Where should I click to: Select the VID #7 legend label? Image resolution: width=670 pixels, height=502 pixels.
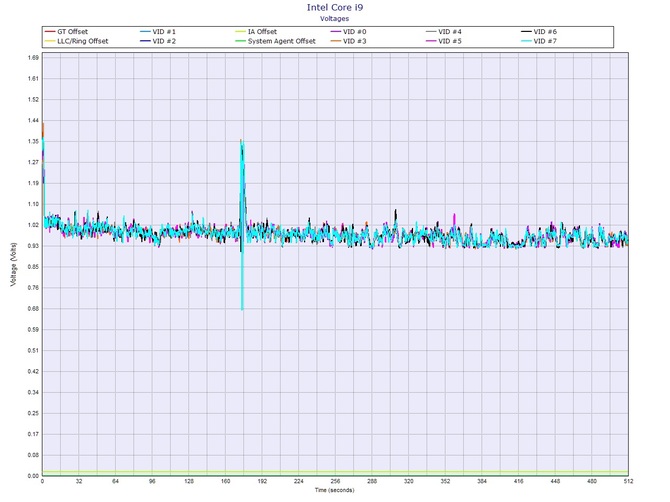click(545, 41)
